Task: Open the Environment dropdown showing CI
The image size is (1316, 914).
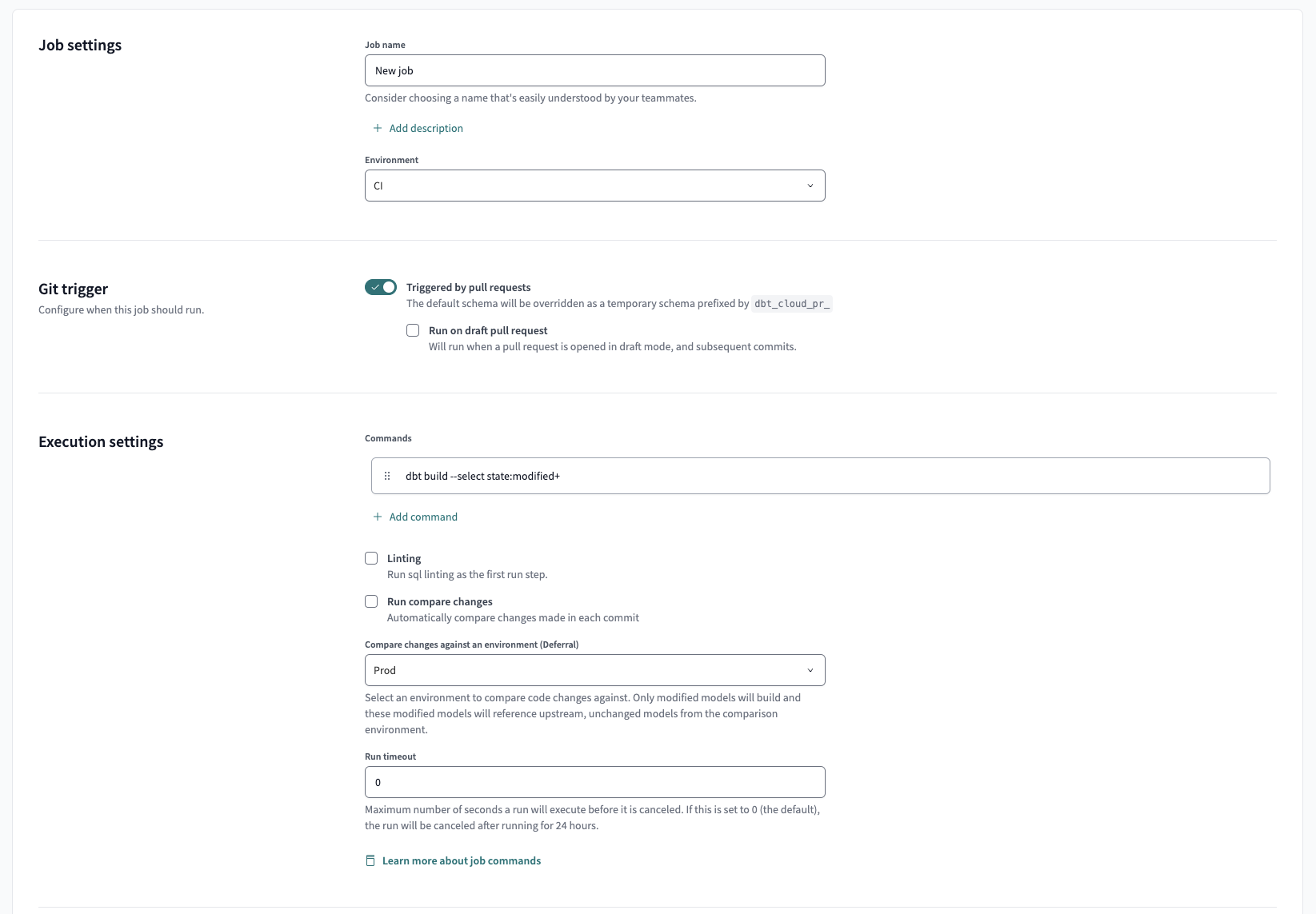Action: click(594, 185)
